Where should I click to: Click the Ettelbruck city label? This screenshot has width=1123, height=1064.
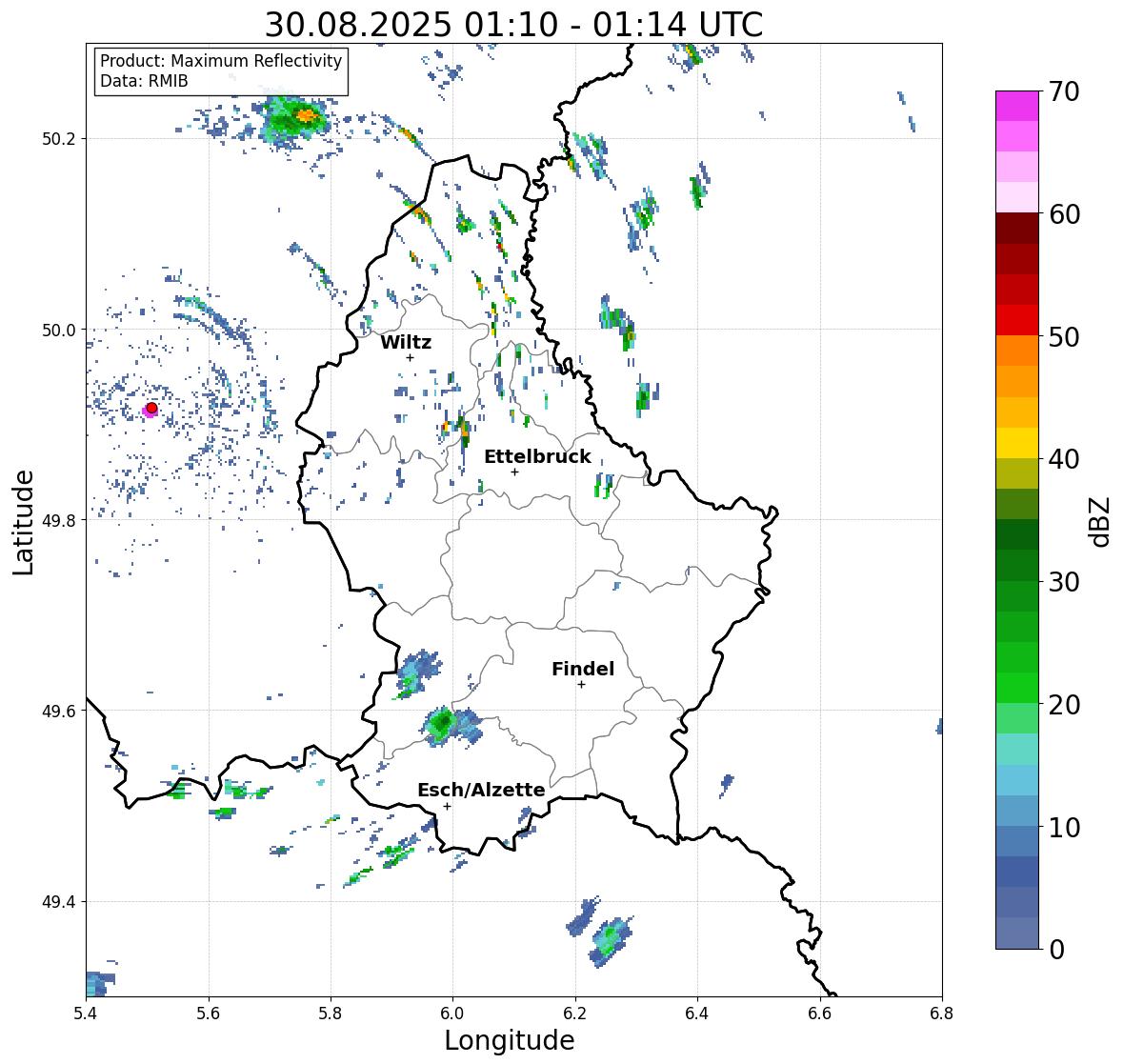[537, 457]
